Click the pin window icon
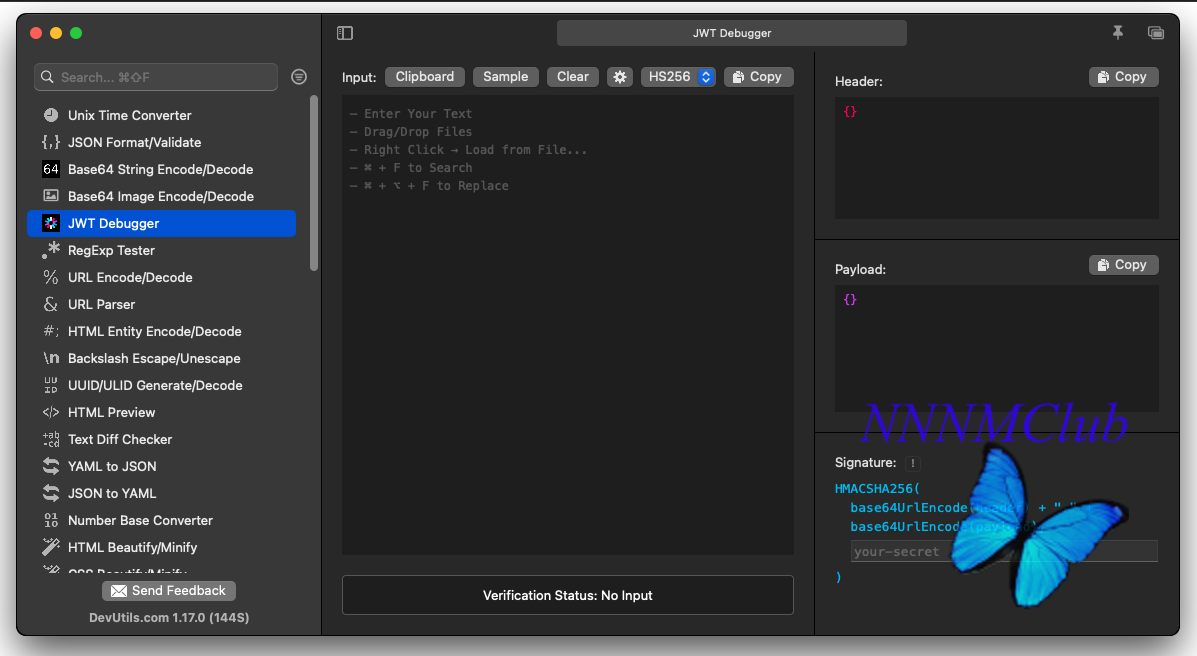1197x656 pixels. pos(1118,33)
